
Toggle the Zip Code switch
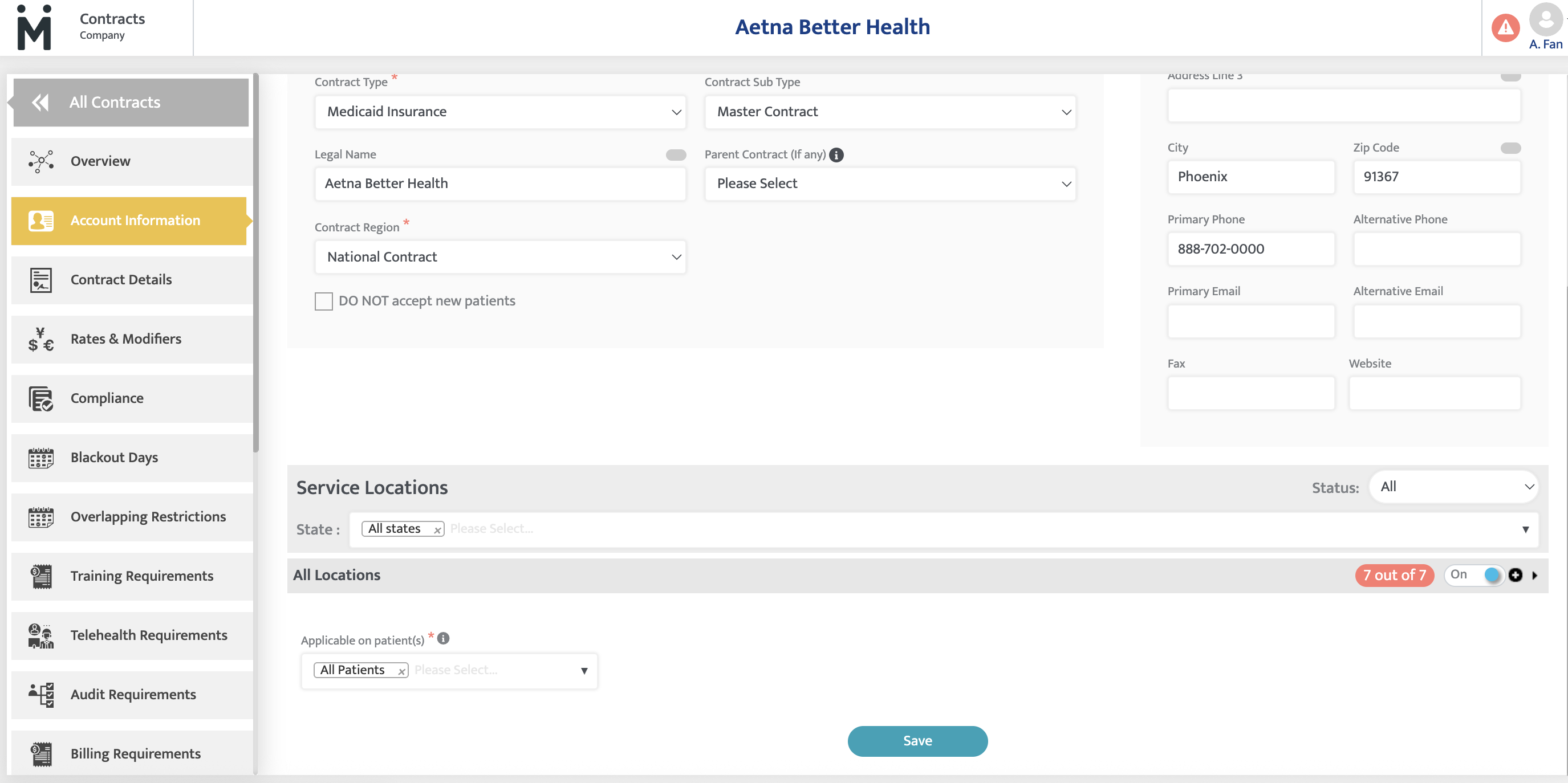click(x=1510, y=148)
